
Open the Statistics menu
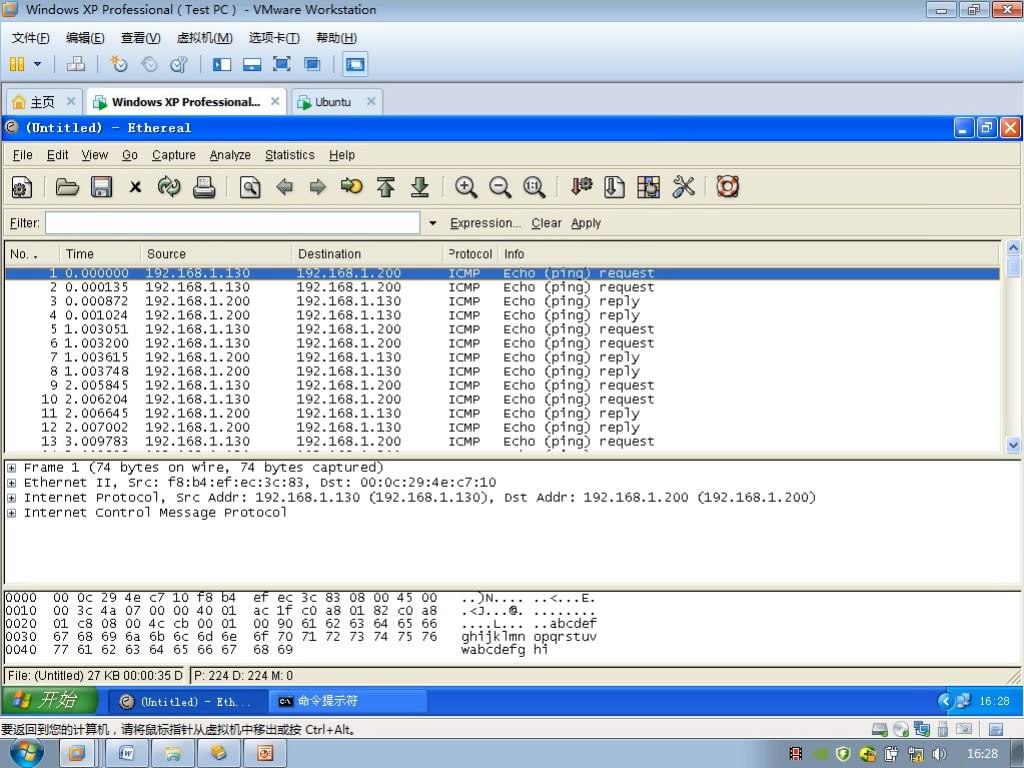click(290, 155)
